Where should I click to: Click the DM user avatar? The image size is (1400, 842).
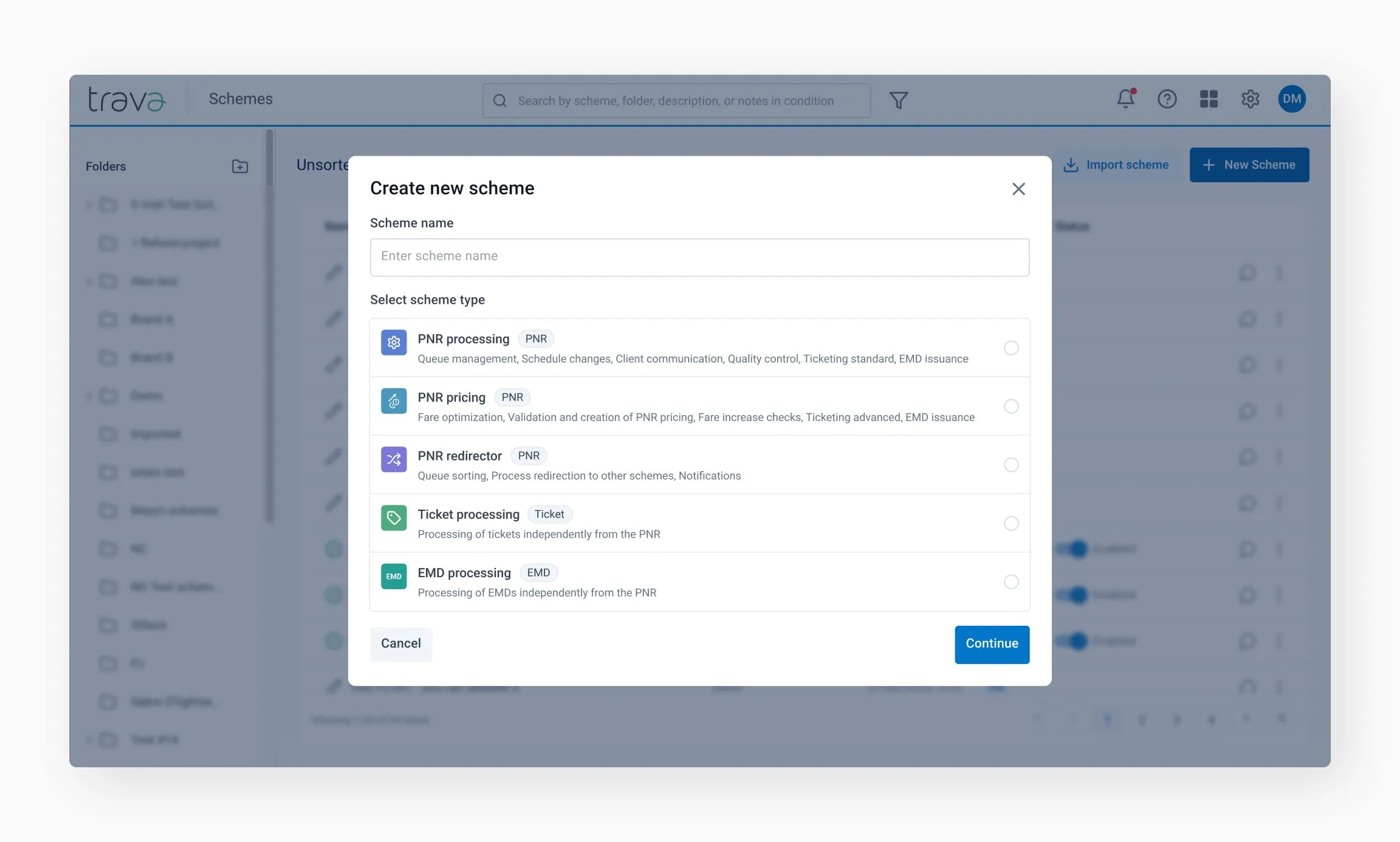pyautogui.click(x=1291, y=99)
